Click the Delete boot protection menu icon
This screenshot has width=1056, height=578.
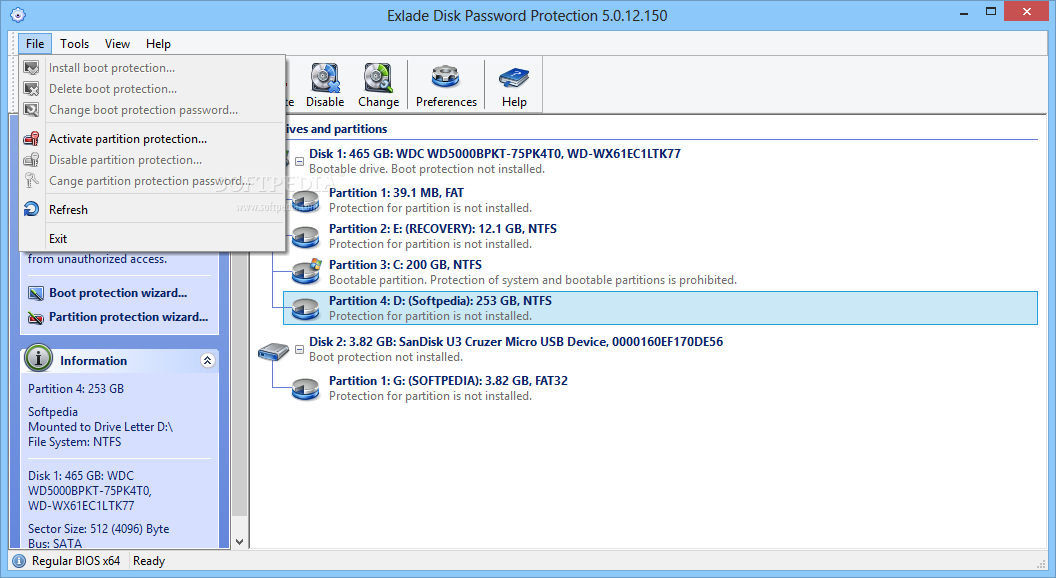(31, 89)
